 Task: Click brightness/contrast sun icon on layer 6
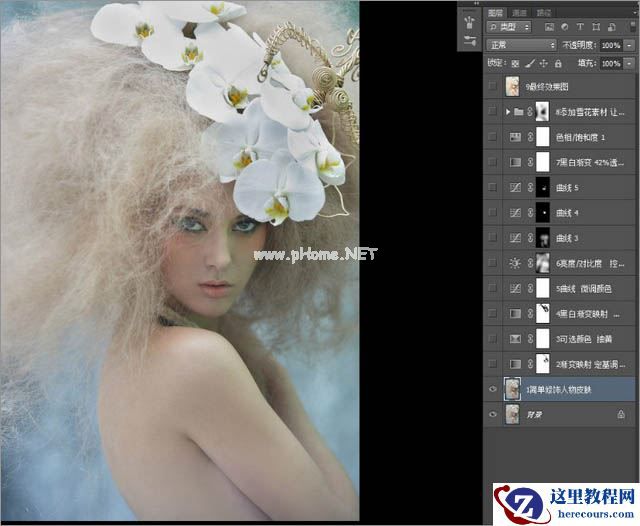(x=515, y=263)
